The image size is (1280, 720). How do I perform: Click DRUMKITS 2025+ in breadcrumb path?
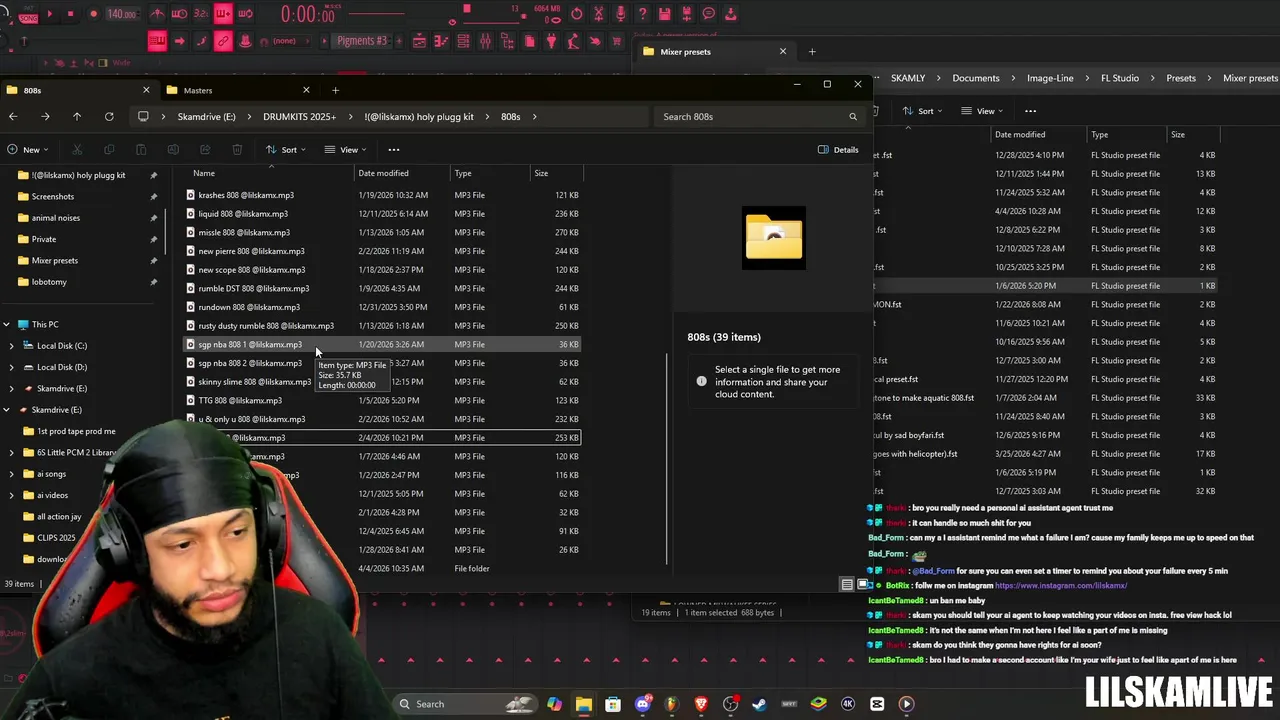(x=299, y=117)
